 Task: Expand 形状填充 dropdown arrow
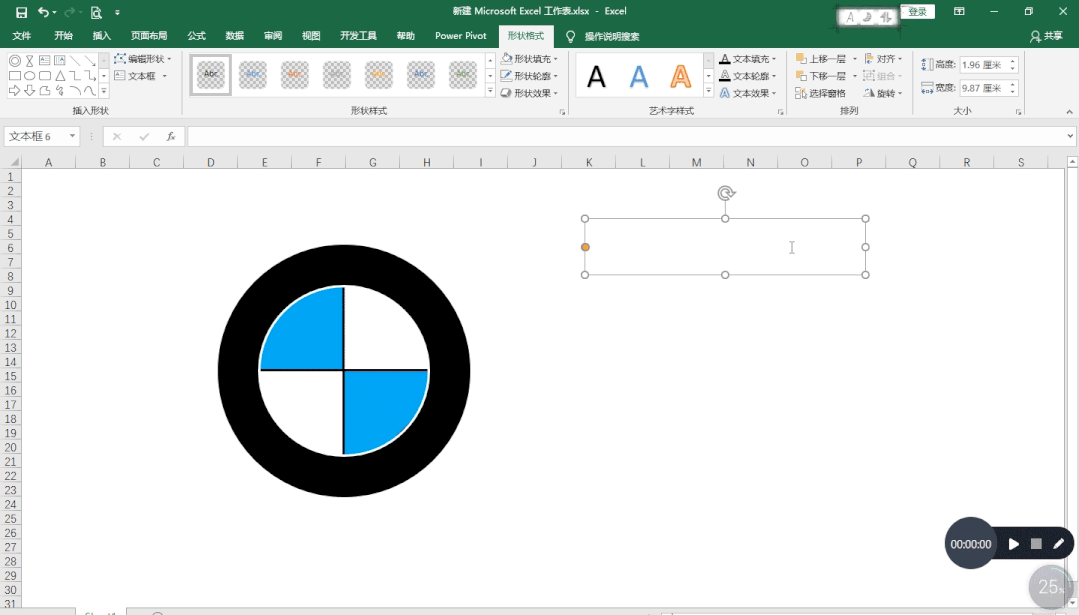click(x=556, y=59)
